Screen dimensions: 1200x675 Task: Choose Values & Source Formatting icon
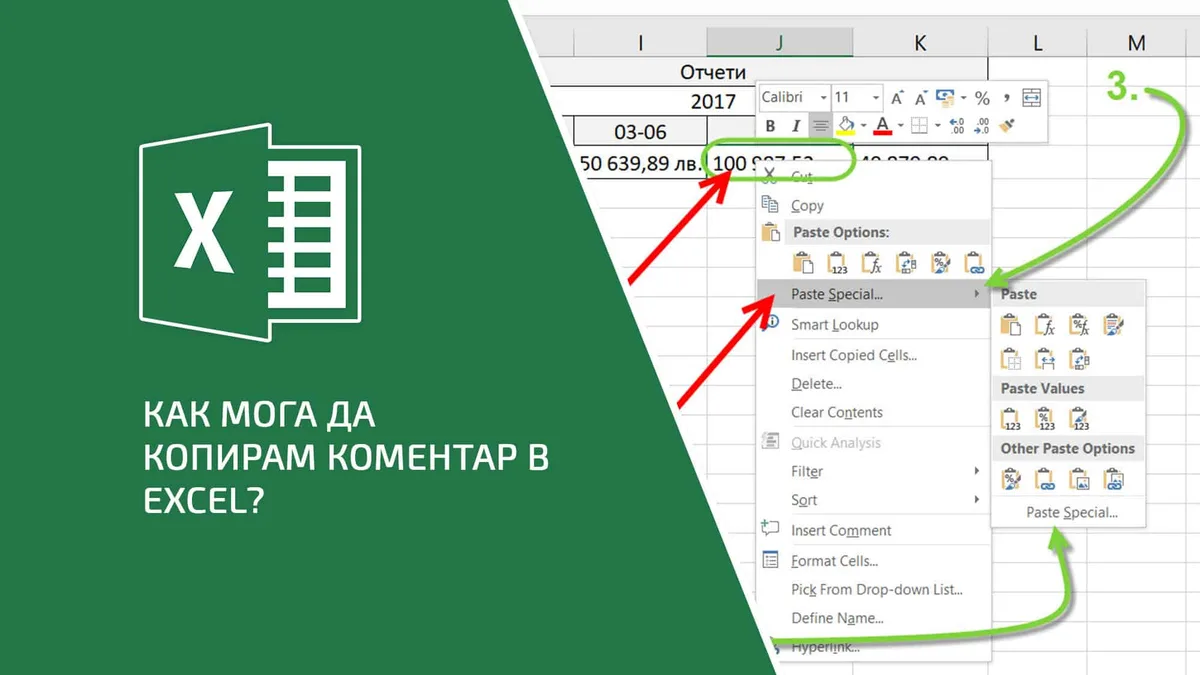coord(1079,419)
